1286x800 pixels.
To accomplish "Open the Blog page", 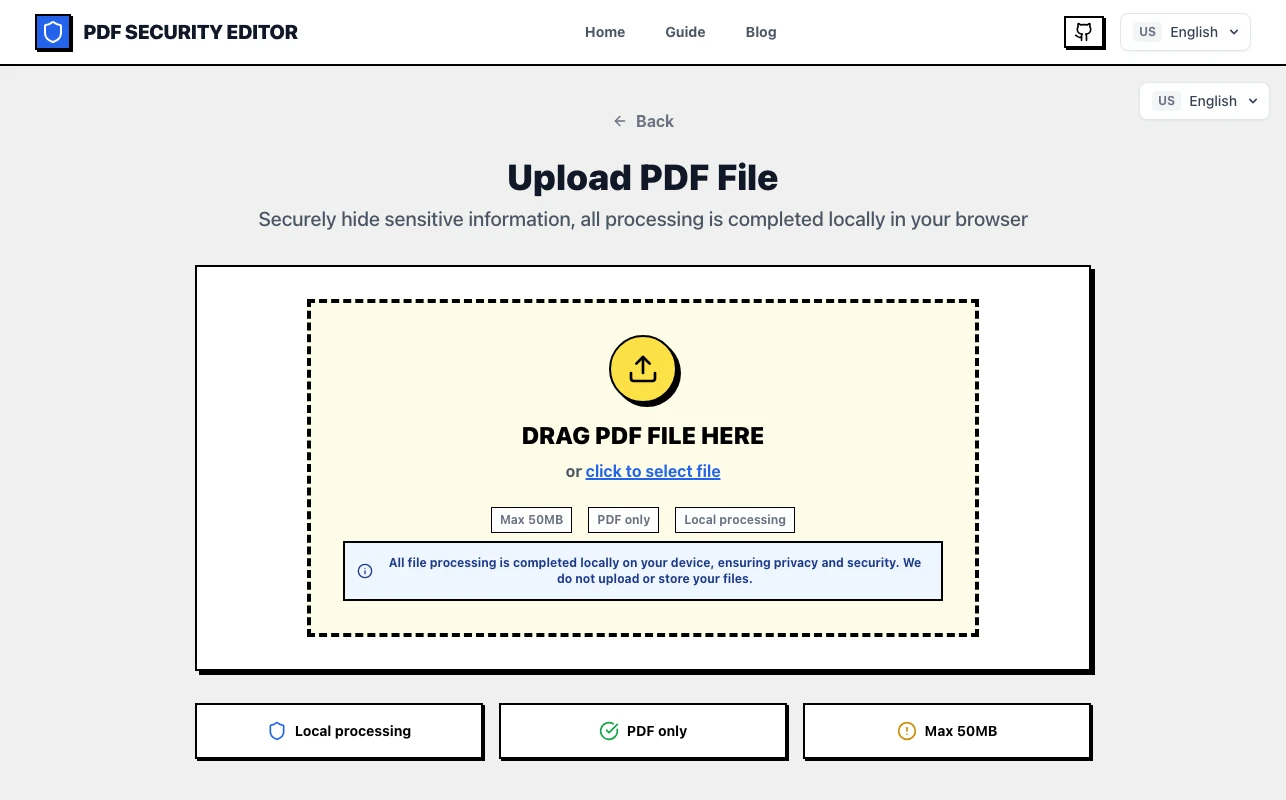I will point(761,32).
